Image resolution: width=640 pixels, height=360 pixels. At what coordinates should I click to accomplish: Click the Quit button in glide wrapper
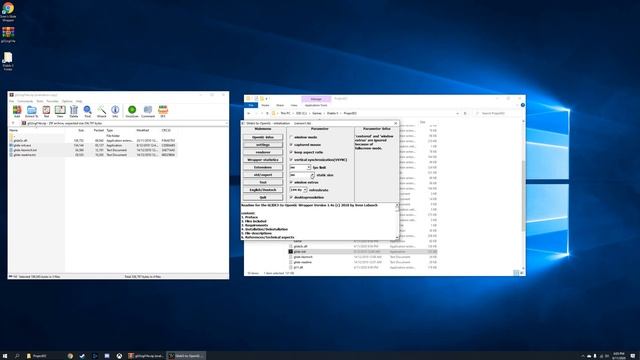(263, 197)
